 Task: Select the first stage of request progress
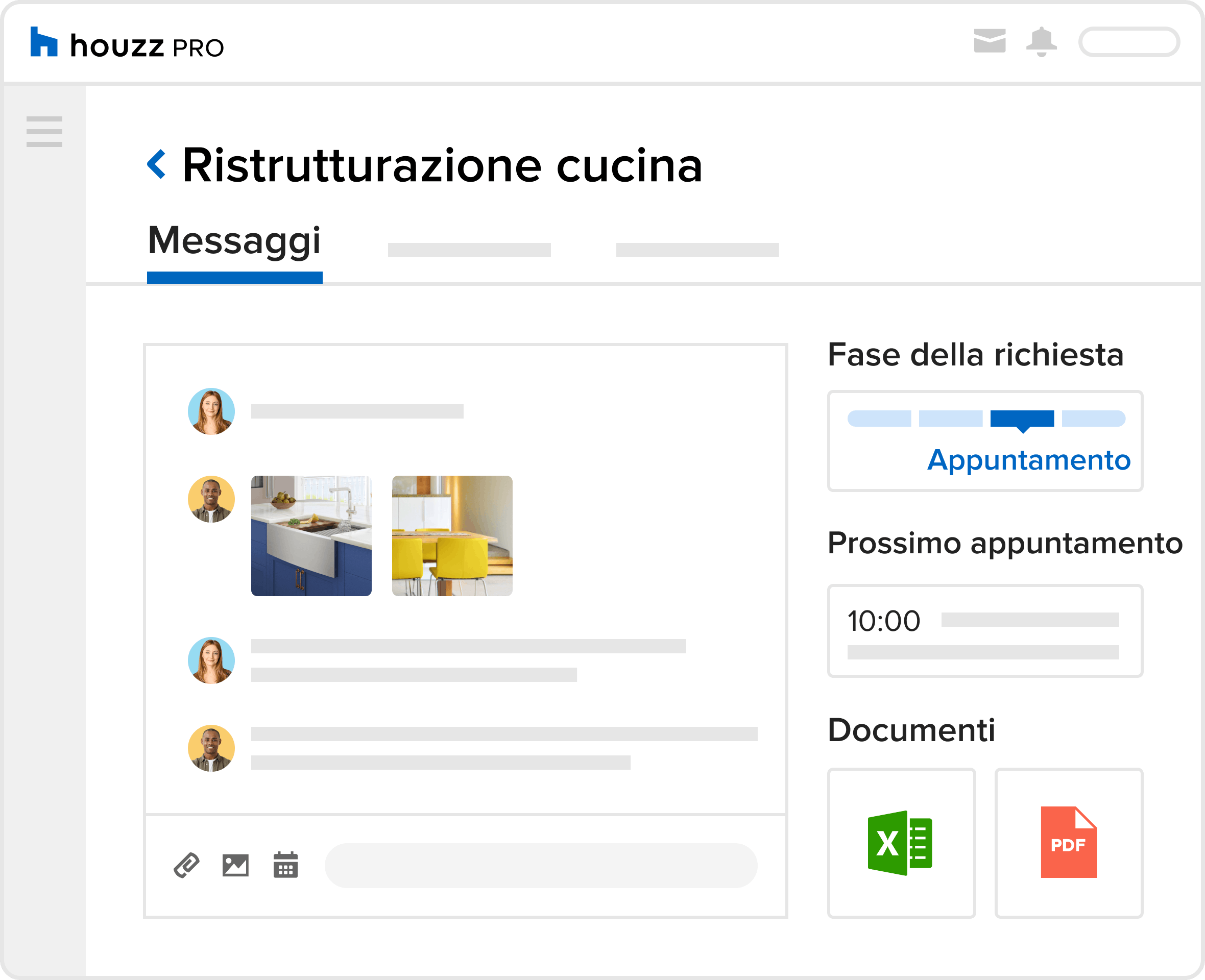tap(879, 419)
